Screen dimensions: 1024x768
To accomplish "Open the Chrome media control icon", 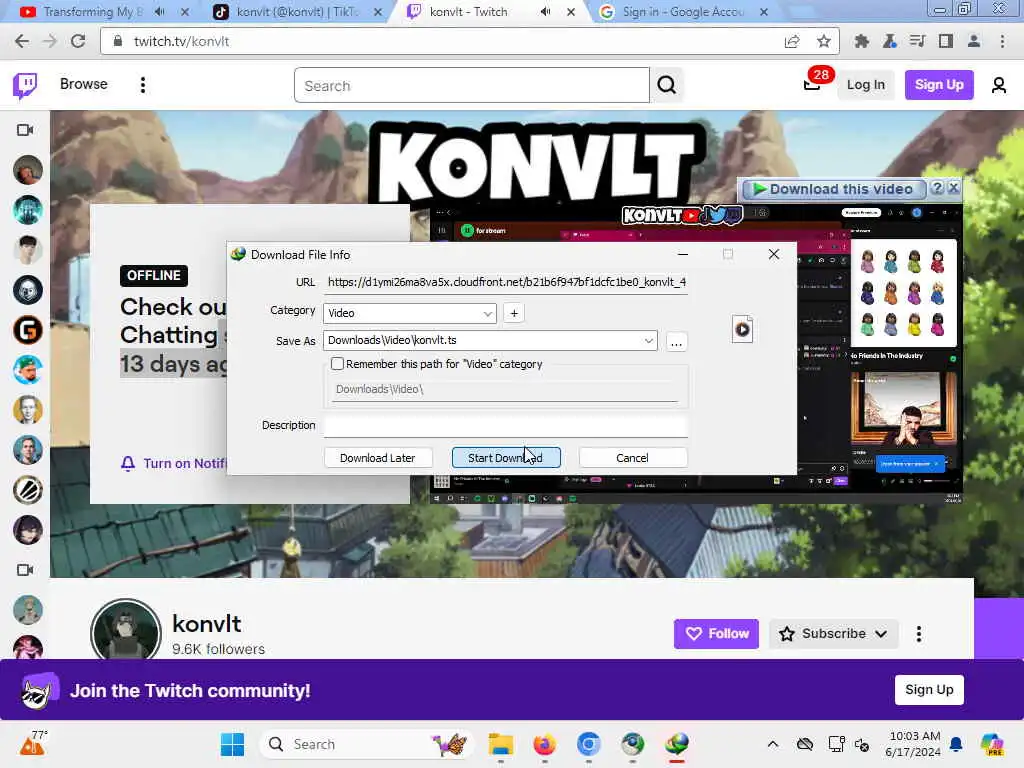I will (918, 41).
